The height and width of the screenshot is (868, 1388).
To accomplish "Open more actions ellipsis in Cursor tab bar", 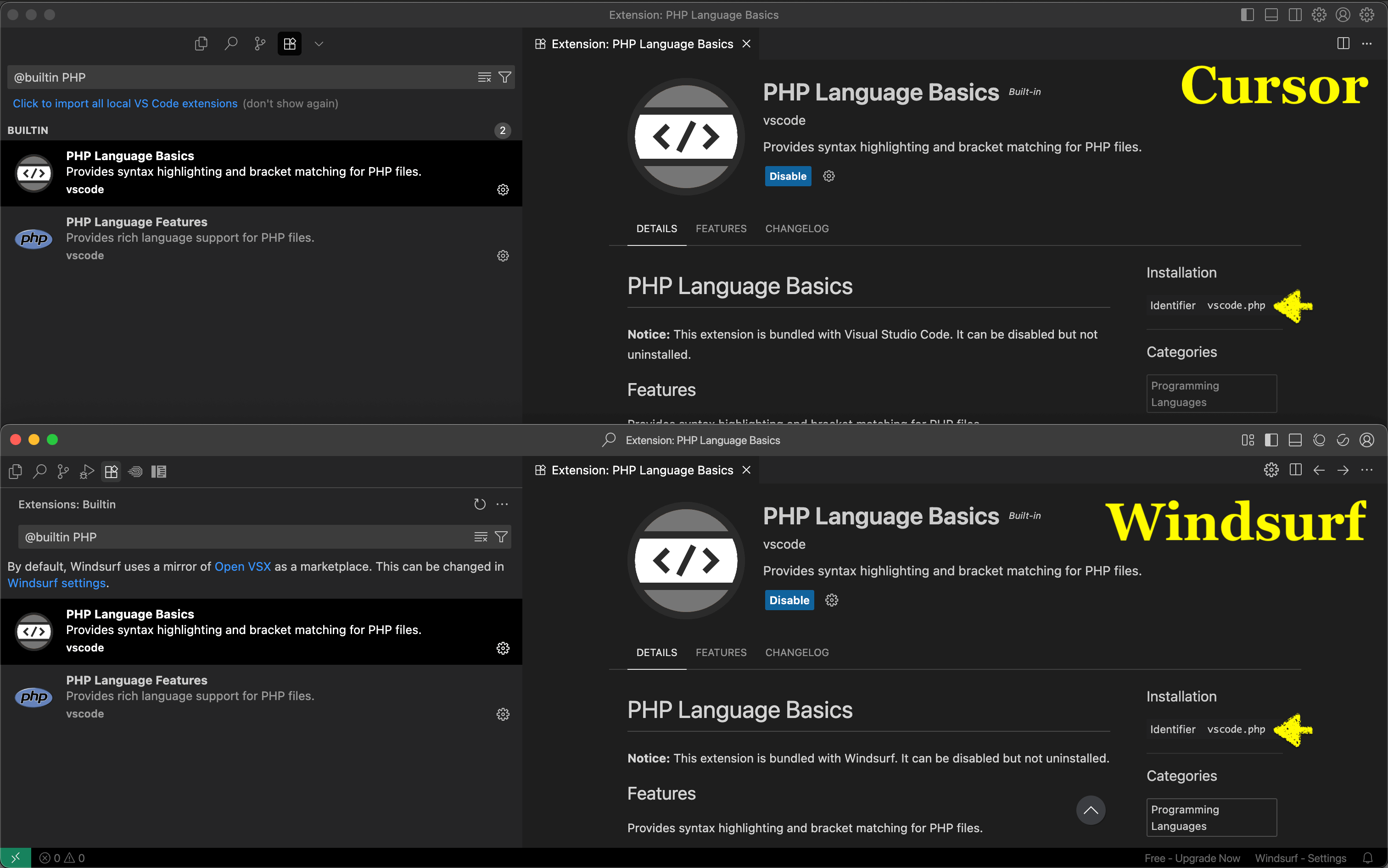I will (1367, 44).
